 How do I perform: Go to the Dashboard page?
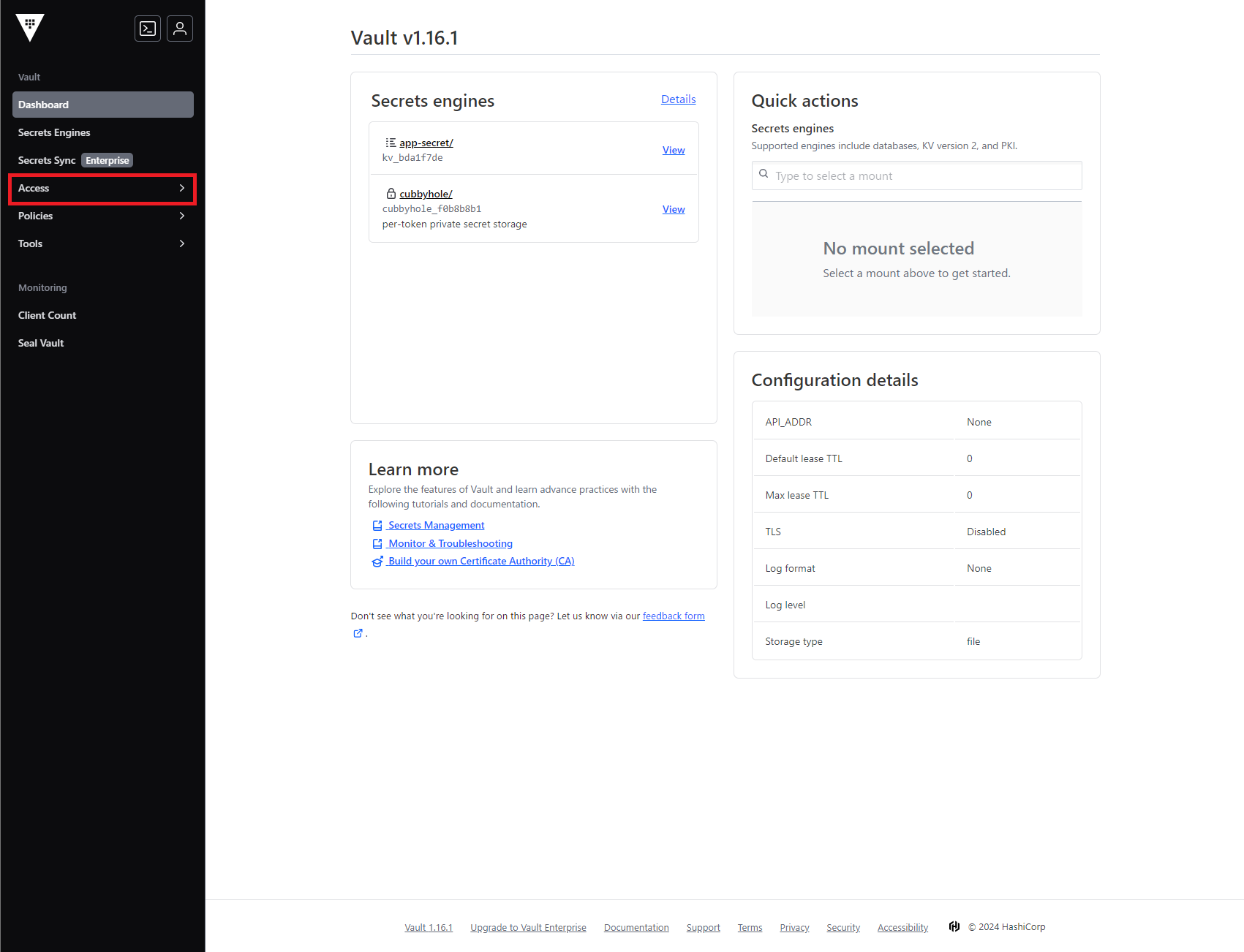[103, 105]
